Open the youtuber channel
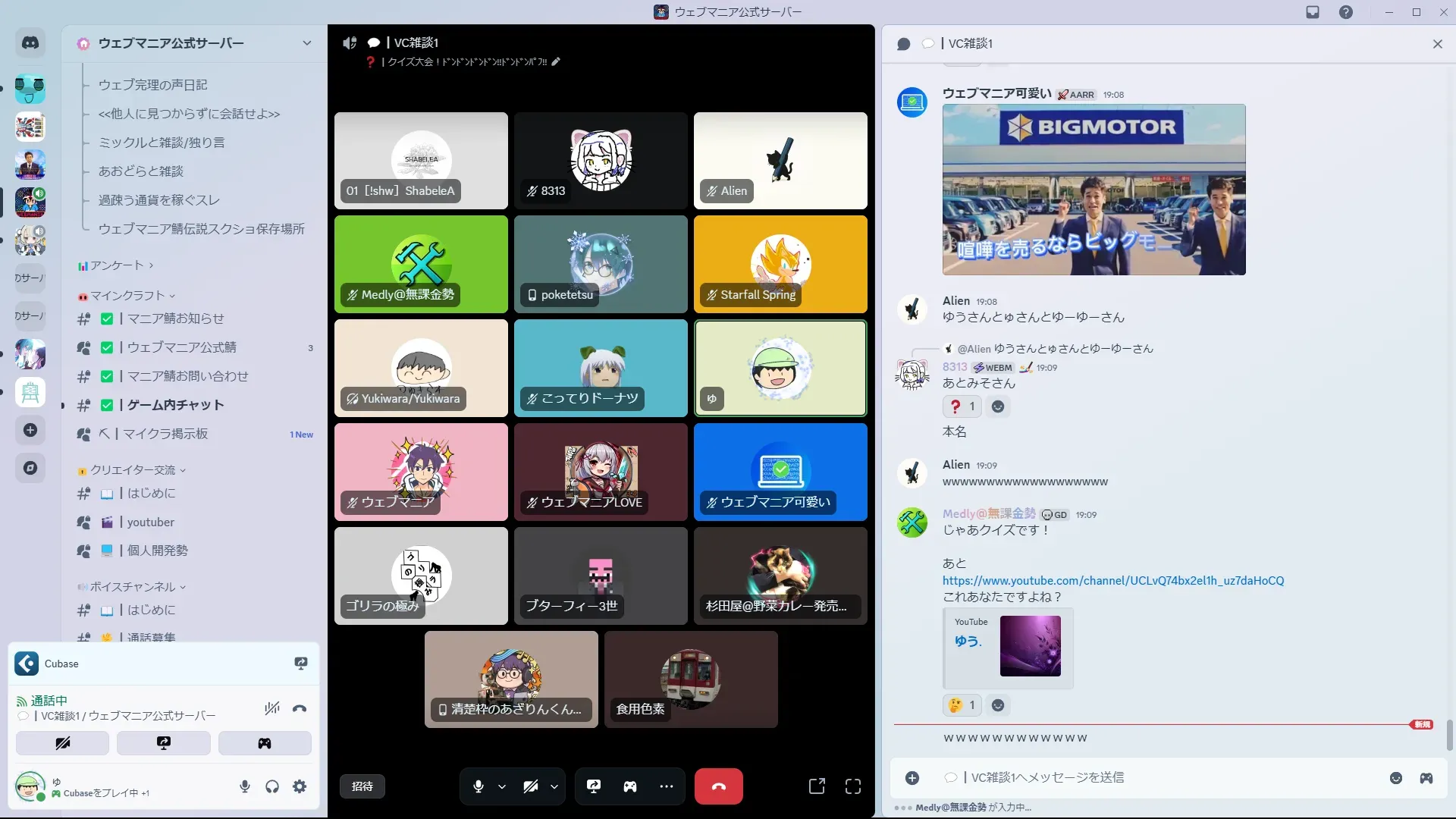The height and width of the screenshot is (819, 1456). coord(150,522)
